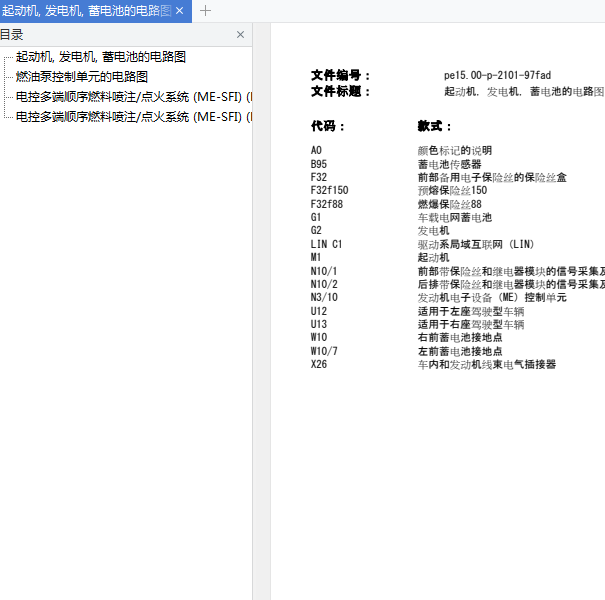Image resolution: width=605 pixels, height=600 pixels.
Task: Click description 右前蓄电池接地点
Action: (460, 337)
